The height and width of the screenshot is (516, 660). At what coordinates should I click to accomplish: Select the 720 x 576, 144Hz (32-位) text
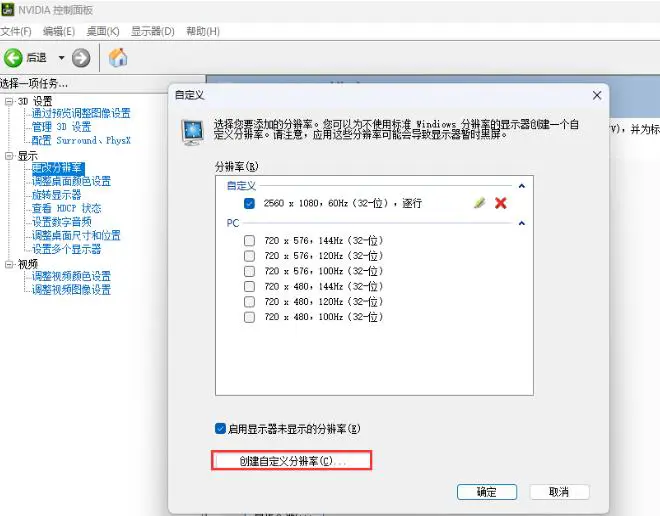pyautogui.click(x=324, y=240)
